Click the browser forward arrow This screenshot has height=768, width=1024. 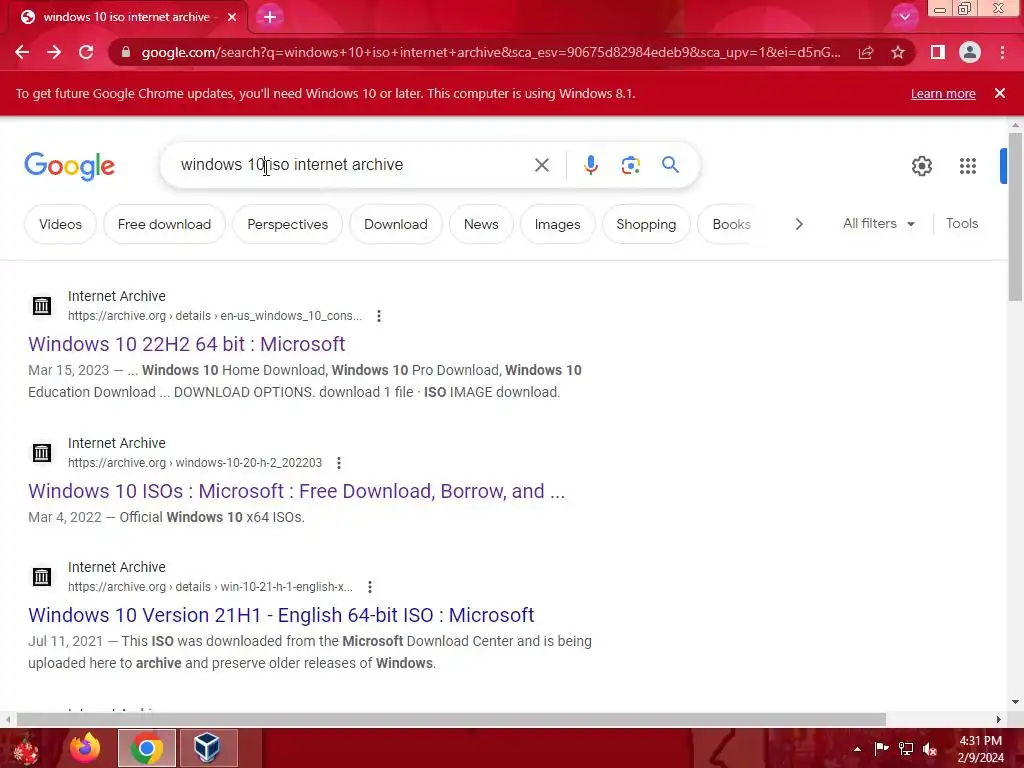(x=54, y=52)
